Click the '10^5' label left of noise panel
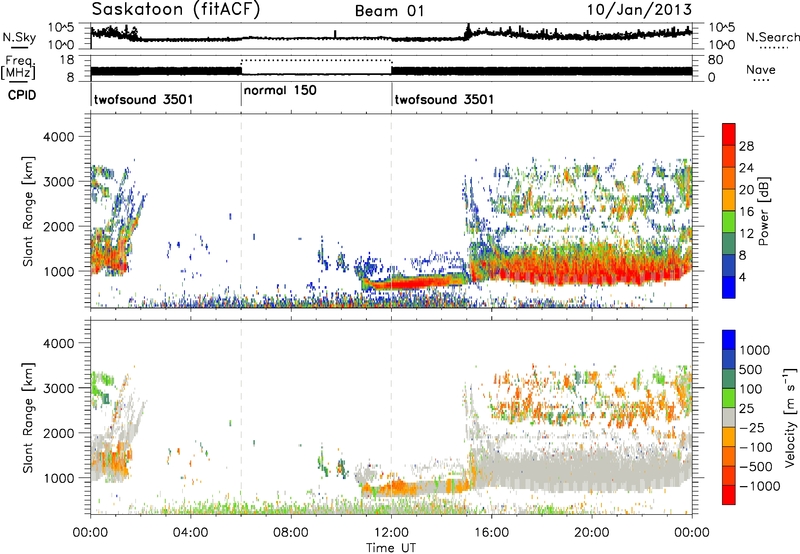 [59, 28]
